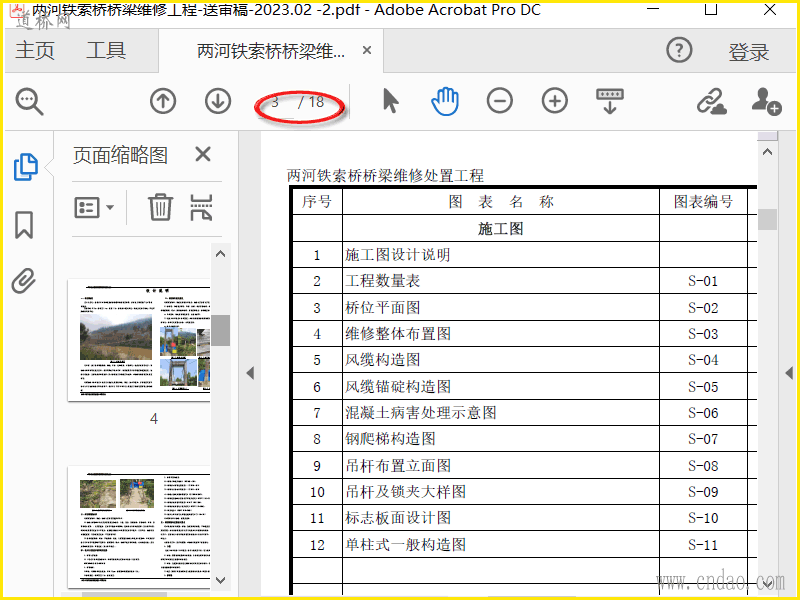Click the S-11 drawing number cell
Image resolution: width=800 pixels, height=600 pixels.
tap(703, 545)
